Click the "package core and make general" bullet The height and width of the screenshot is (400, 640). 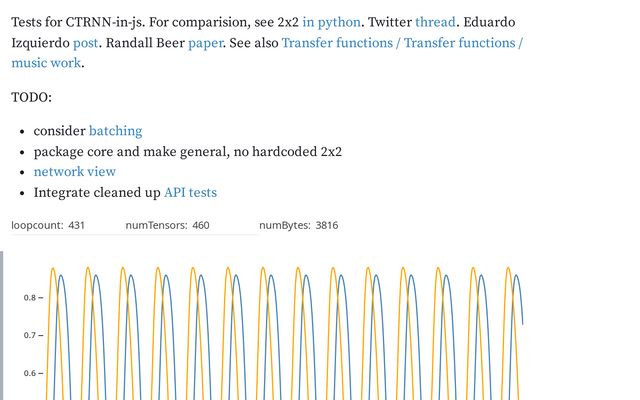187,151
